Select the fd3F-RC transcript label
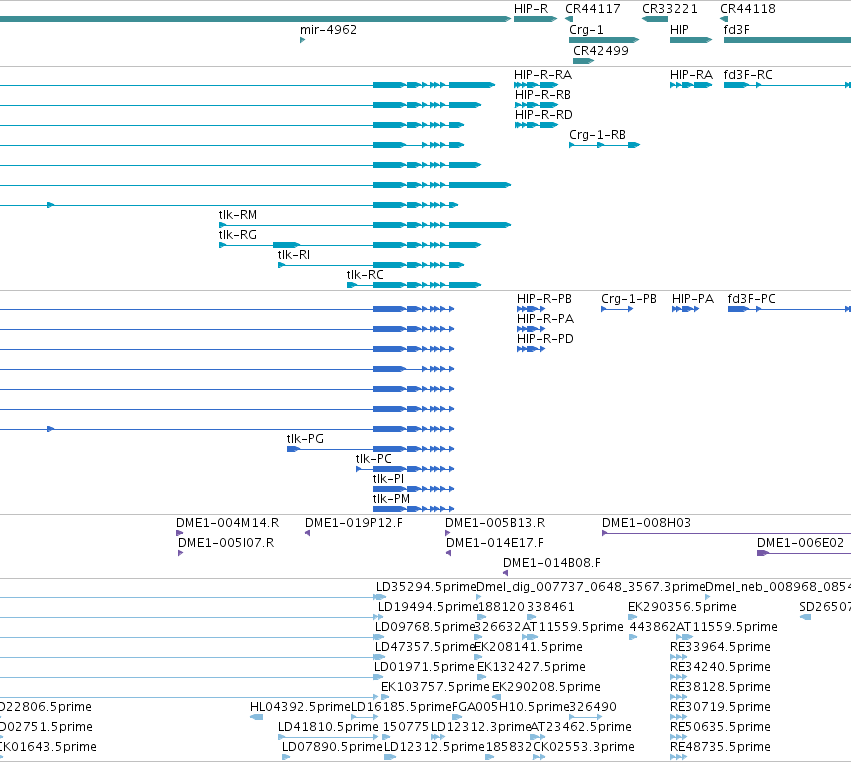The height and width of the screenshot is (762, 851). [748, 75]
